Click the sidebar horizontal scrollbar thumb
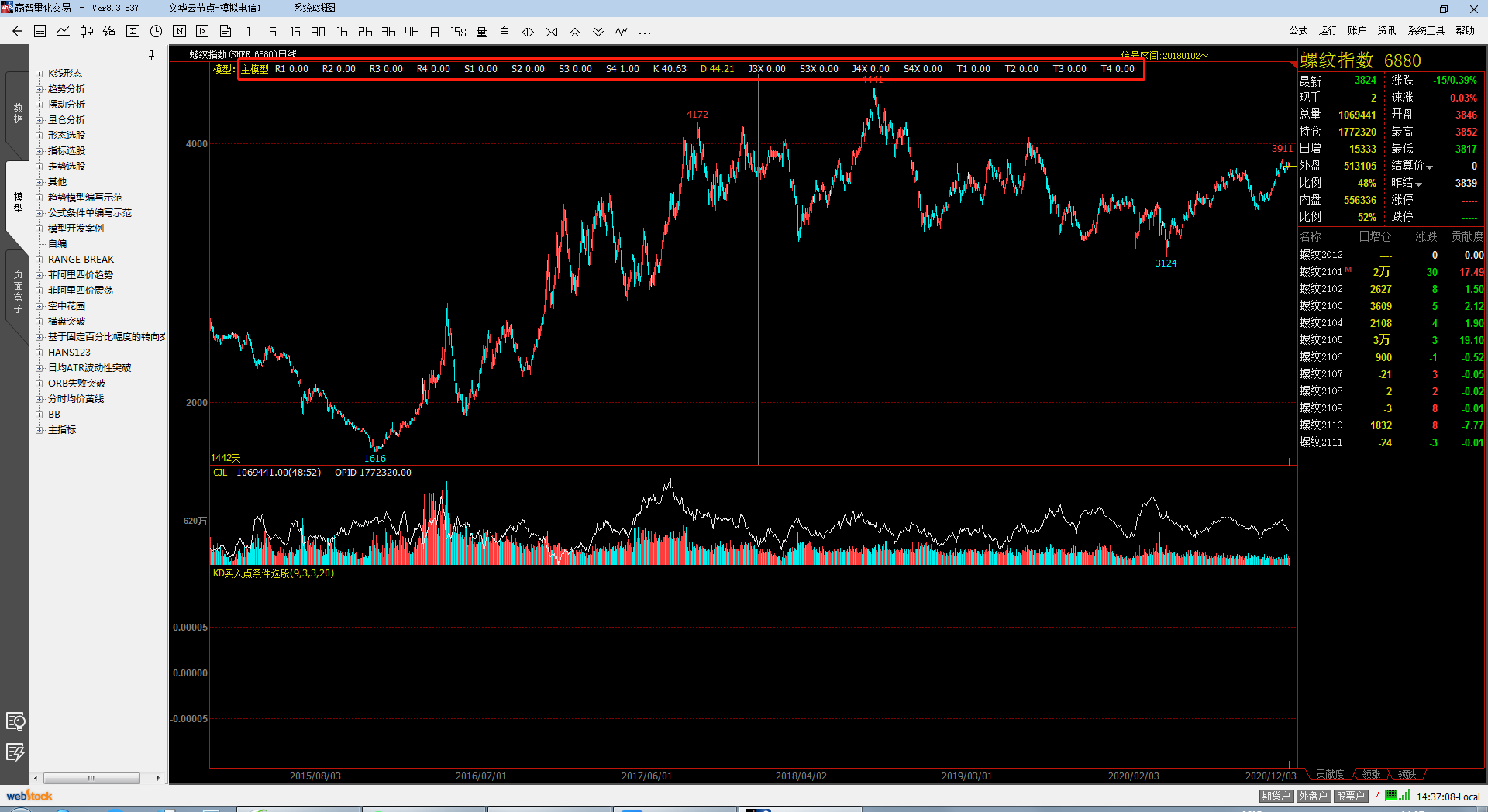Screen dimensions: 1488x812 [x=91, y=778]
